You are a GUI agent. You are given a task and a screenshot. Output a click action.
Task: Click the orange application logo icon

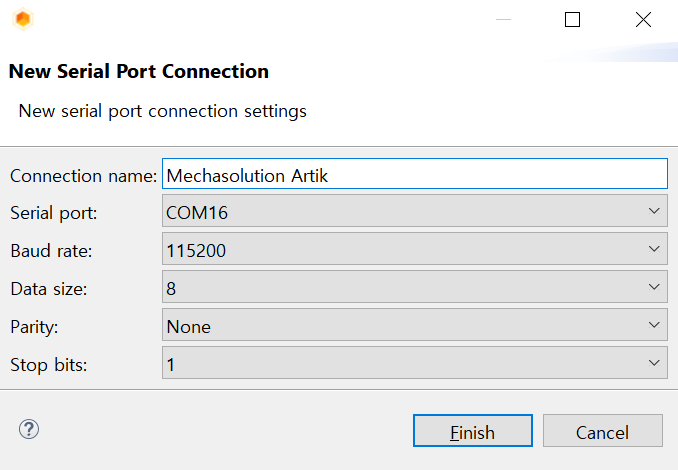pyautogui.click(x=23, y=19)
